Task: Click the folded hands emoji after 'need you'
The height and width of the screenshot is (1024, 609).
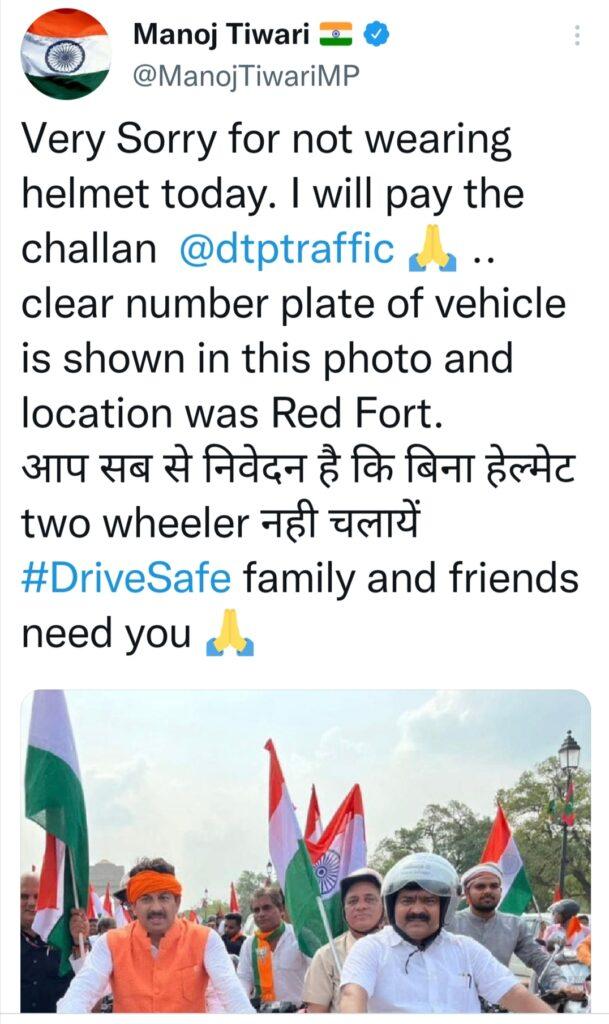Action: pos(230,635)
